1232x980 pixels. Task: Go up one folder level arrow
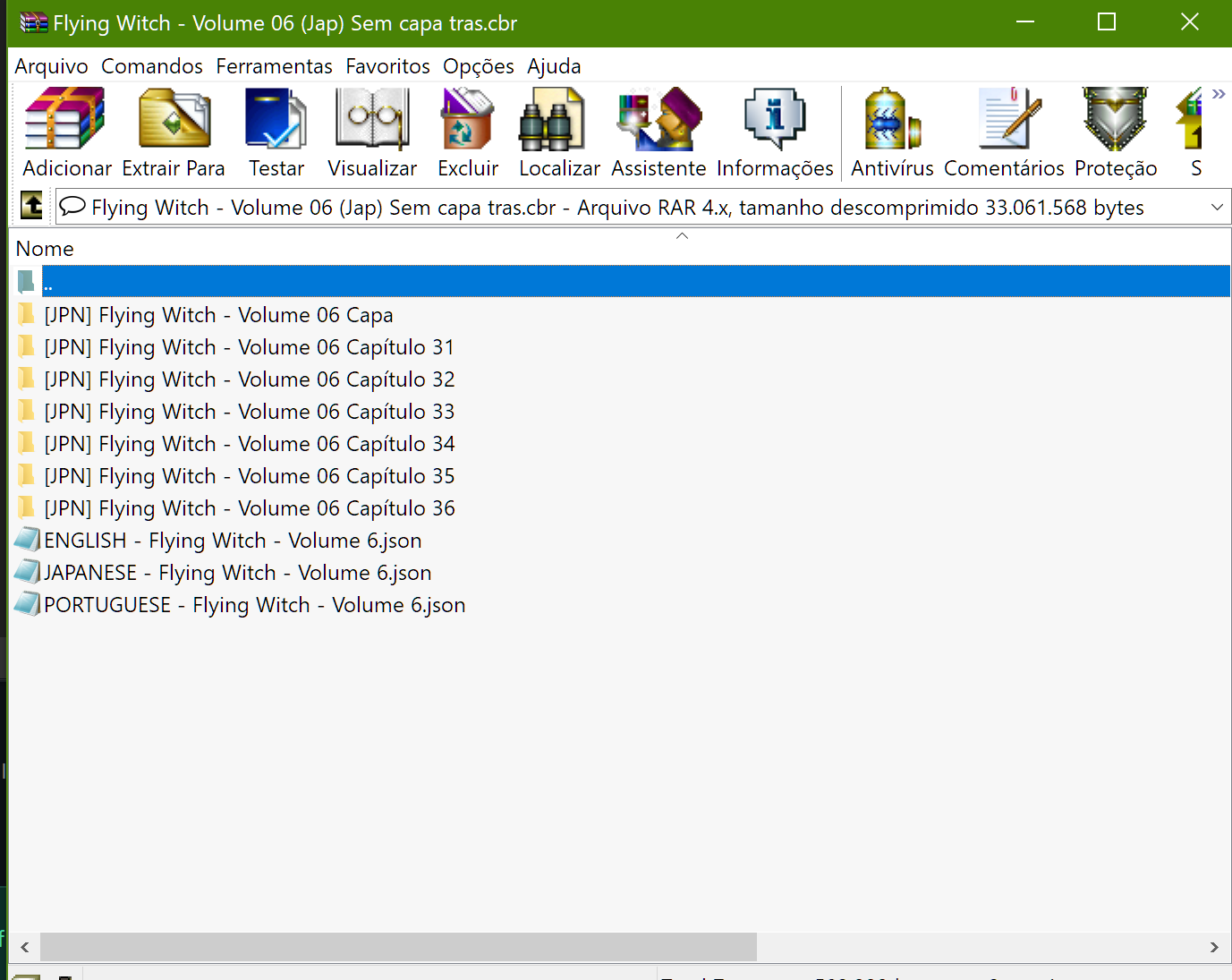click(32, 206)
